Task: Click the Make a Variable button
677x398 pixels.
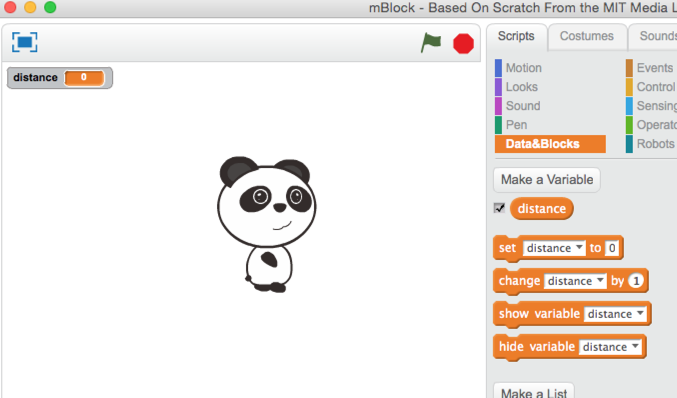Action: point(547,180)
